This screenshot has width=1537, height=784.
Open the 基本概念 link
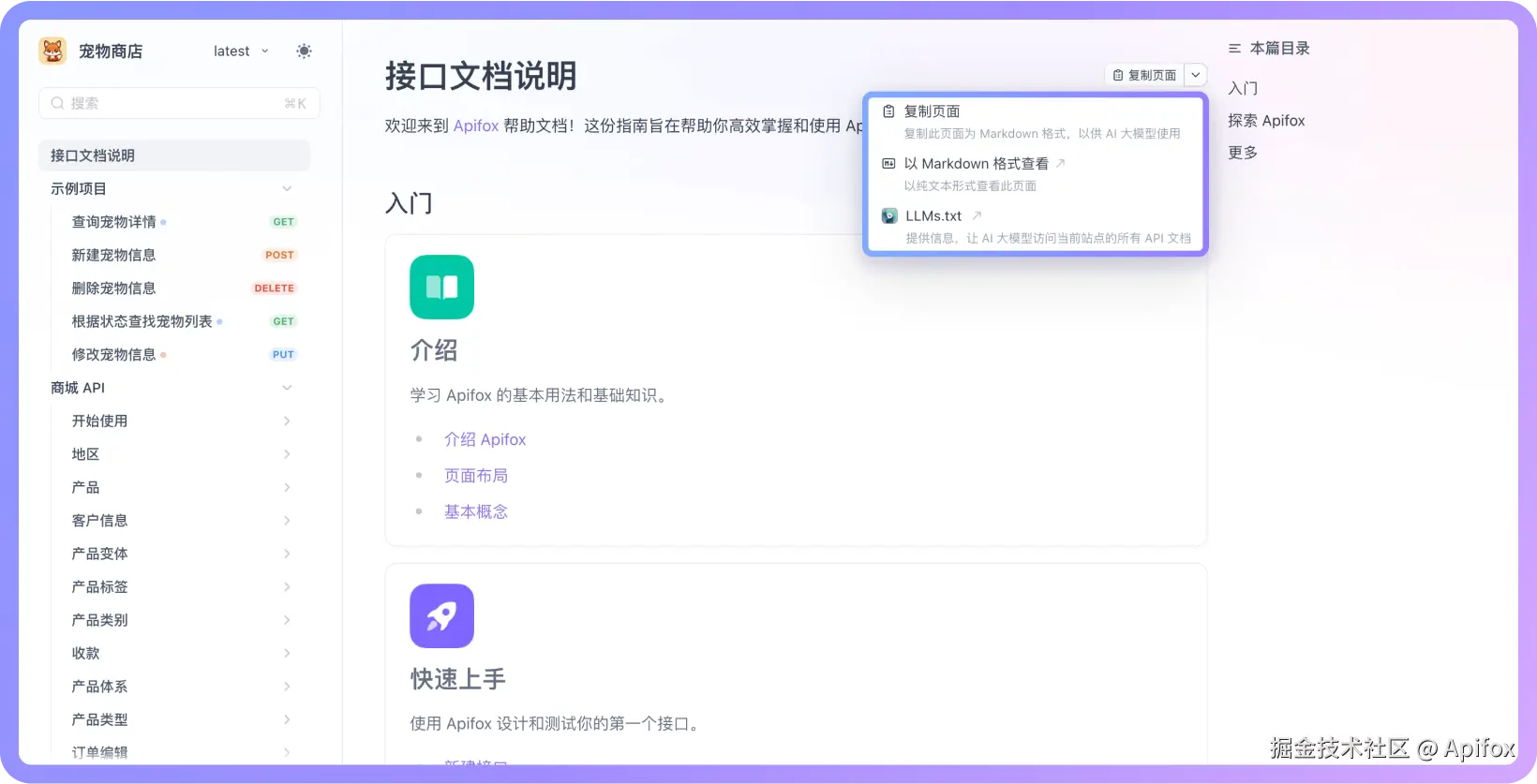[x=476, y=511]
